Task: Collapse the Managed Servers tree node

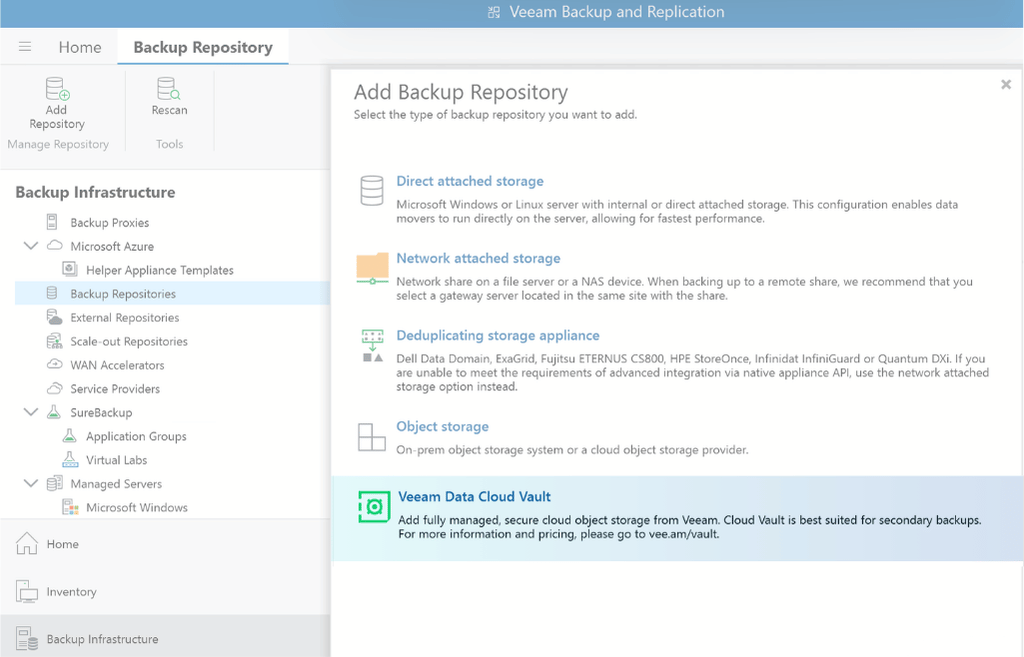Action: 30,483
